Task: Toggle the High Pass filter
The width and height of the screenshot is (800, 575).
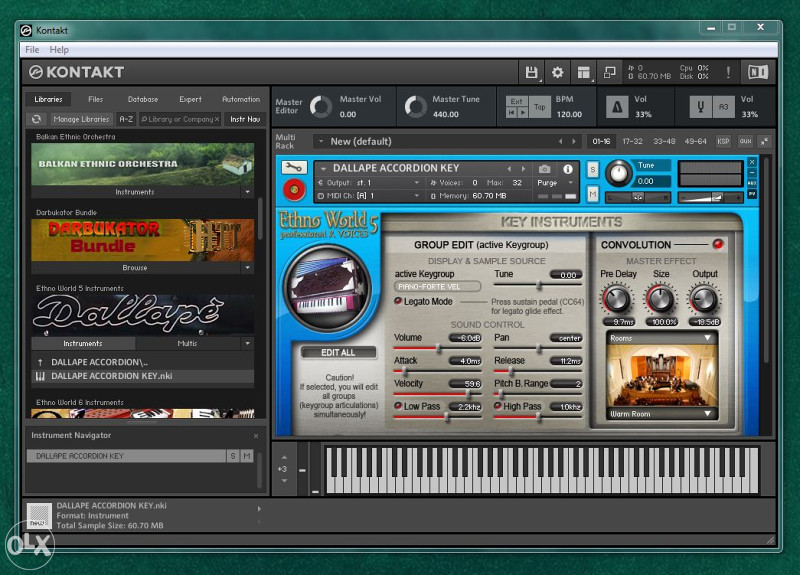Action: pos(498,406)
